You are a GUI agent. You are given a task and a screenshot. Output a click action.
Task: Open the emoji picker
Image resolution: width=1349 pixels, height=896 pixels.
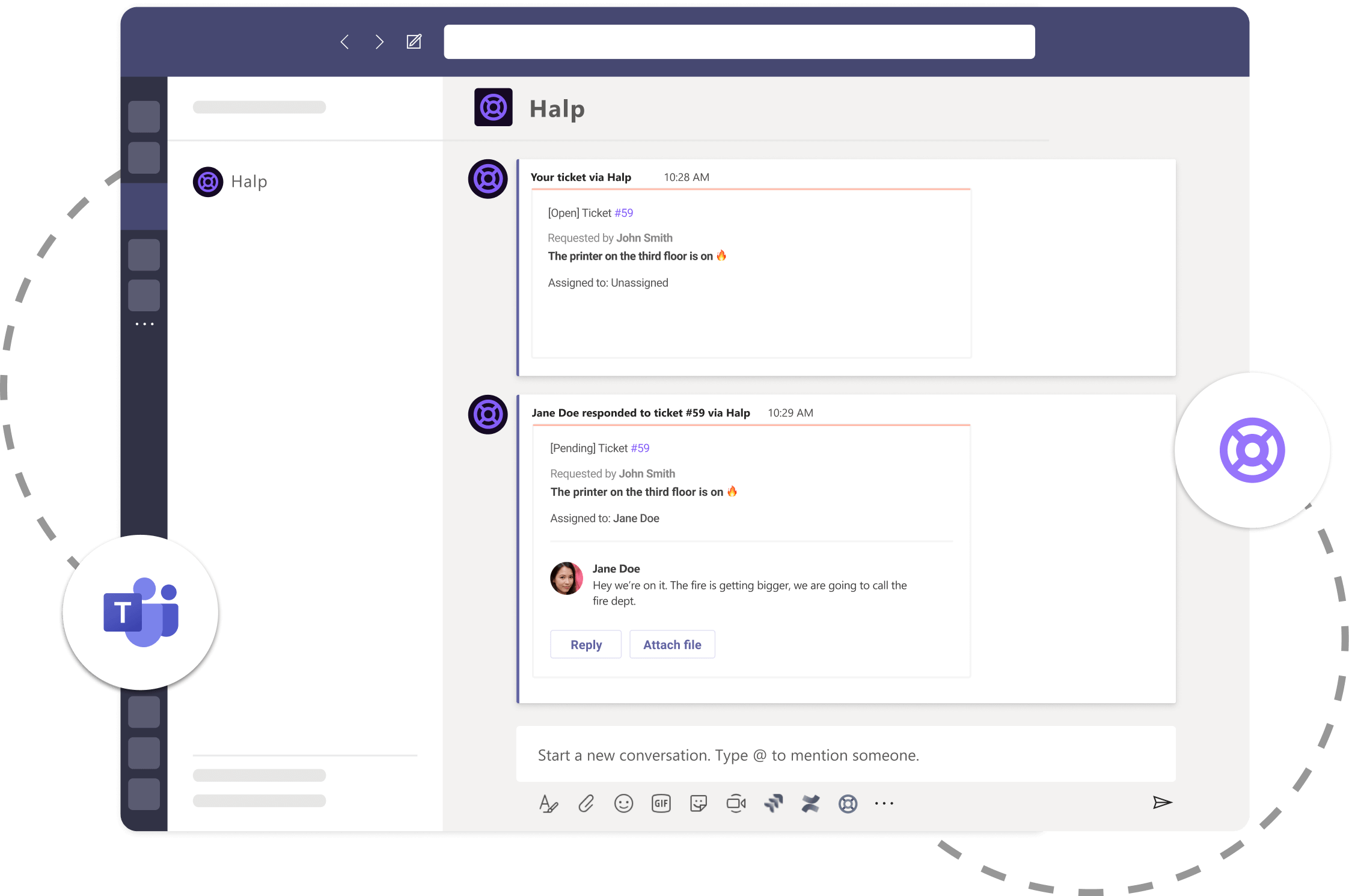coord(623,803)
